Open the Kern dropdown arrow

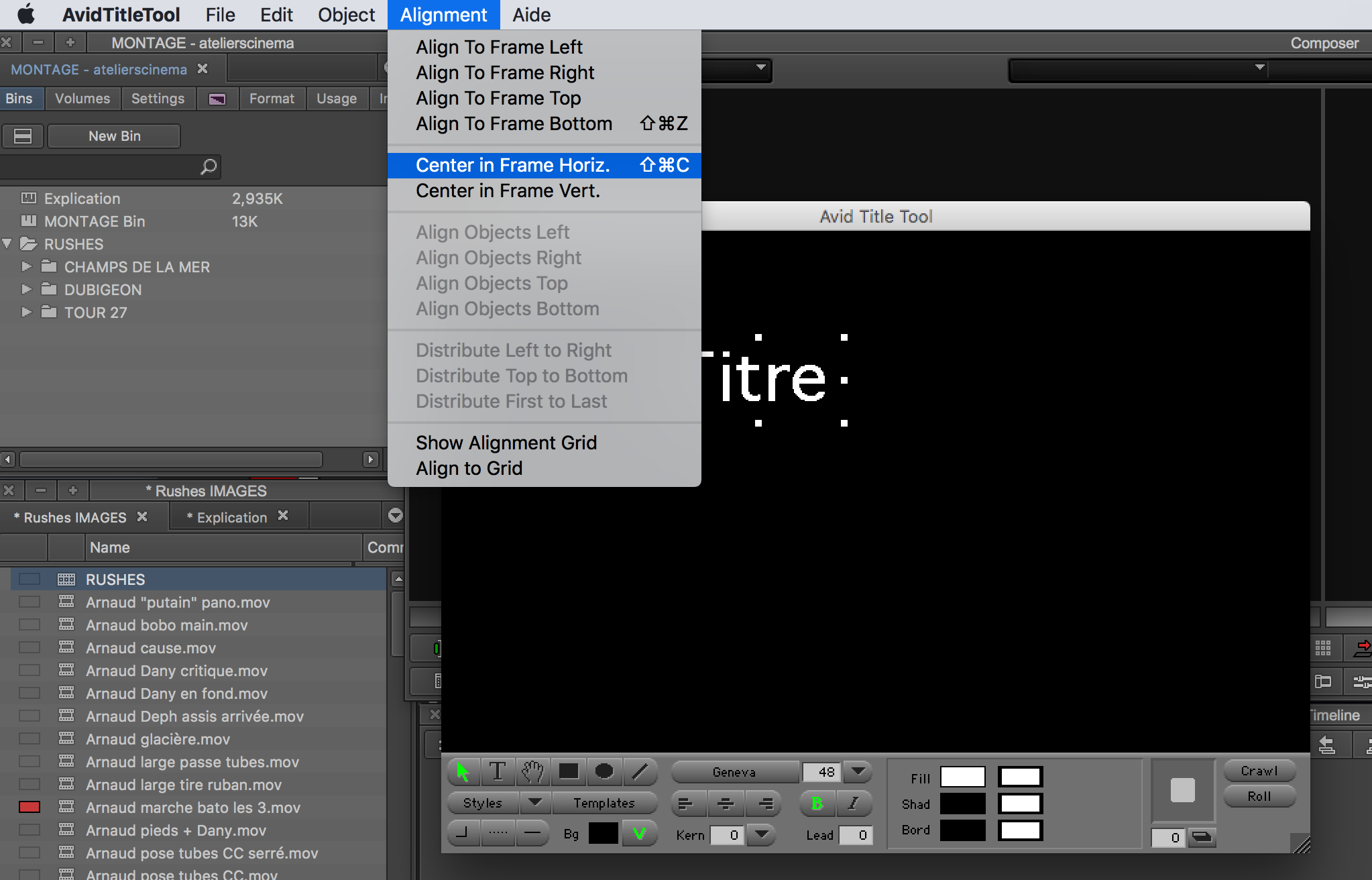pyautogui.click(x=760, y=834)
